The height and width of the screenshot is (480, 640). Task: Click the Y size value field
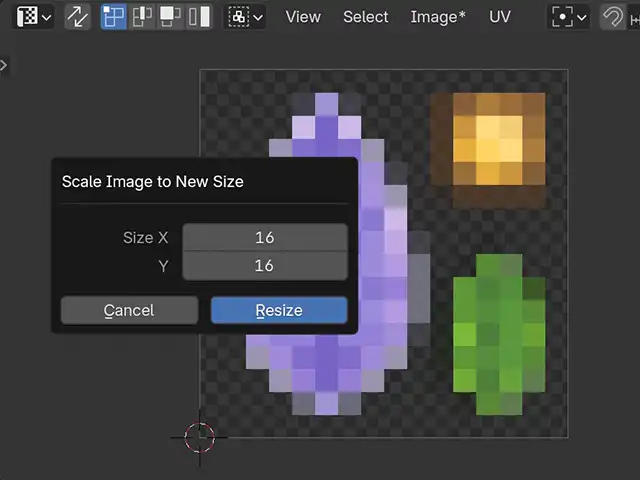pos(265,266)
